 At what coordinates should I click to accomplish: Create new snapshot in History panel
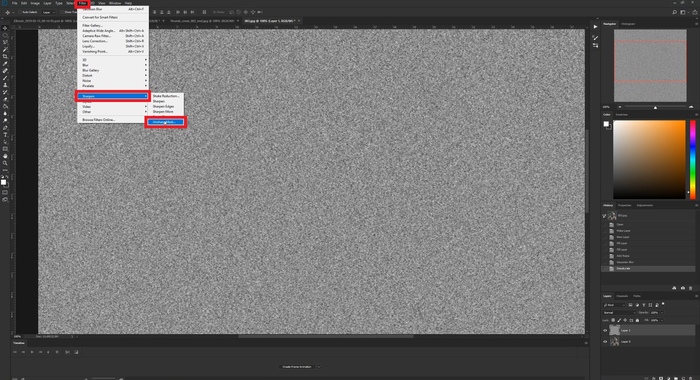(683, 288)
